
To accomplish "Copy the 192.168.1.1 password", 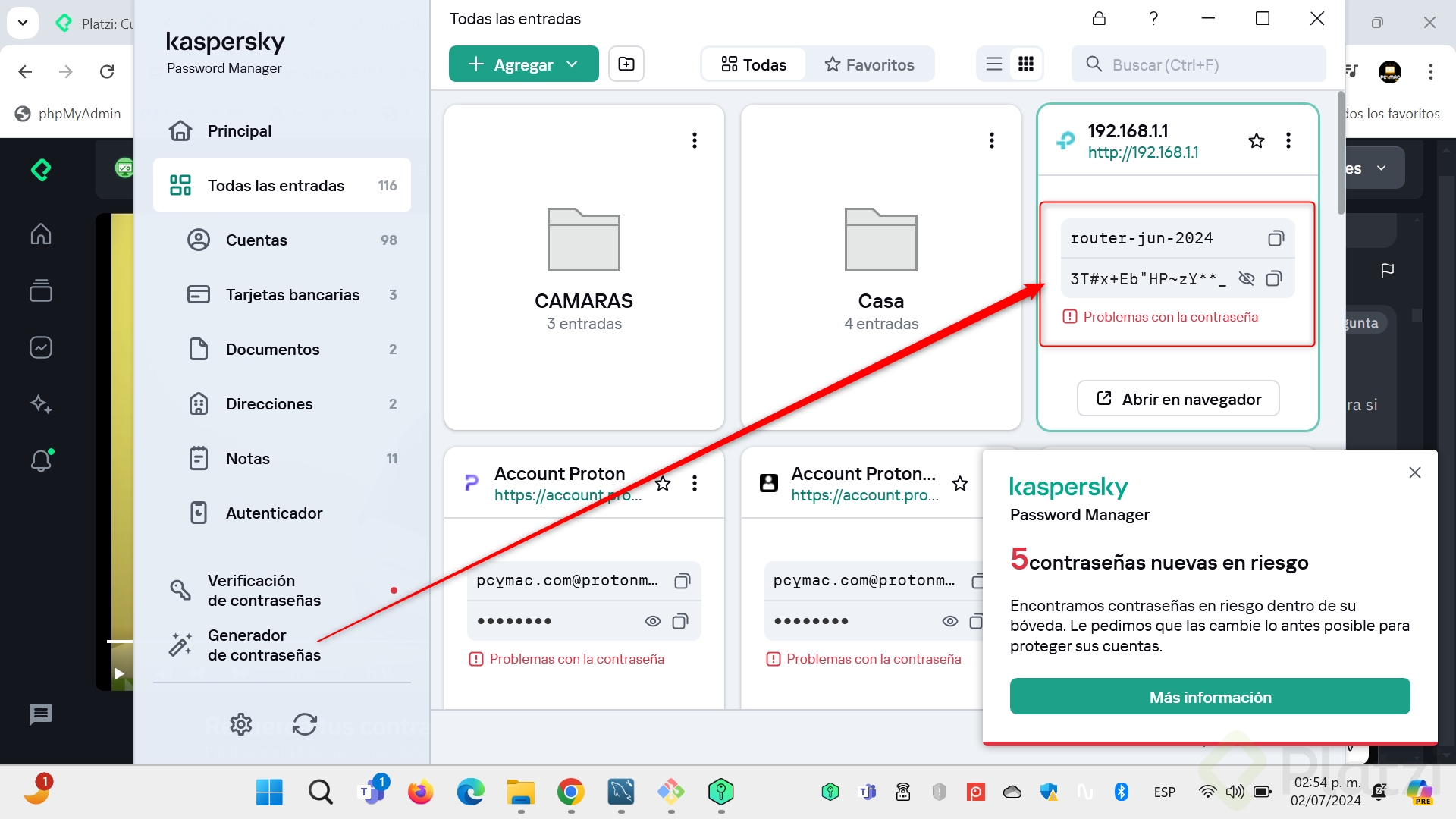I will (x=1274, y=279).
